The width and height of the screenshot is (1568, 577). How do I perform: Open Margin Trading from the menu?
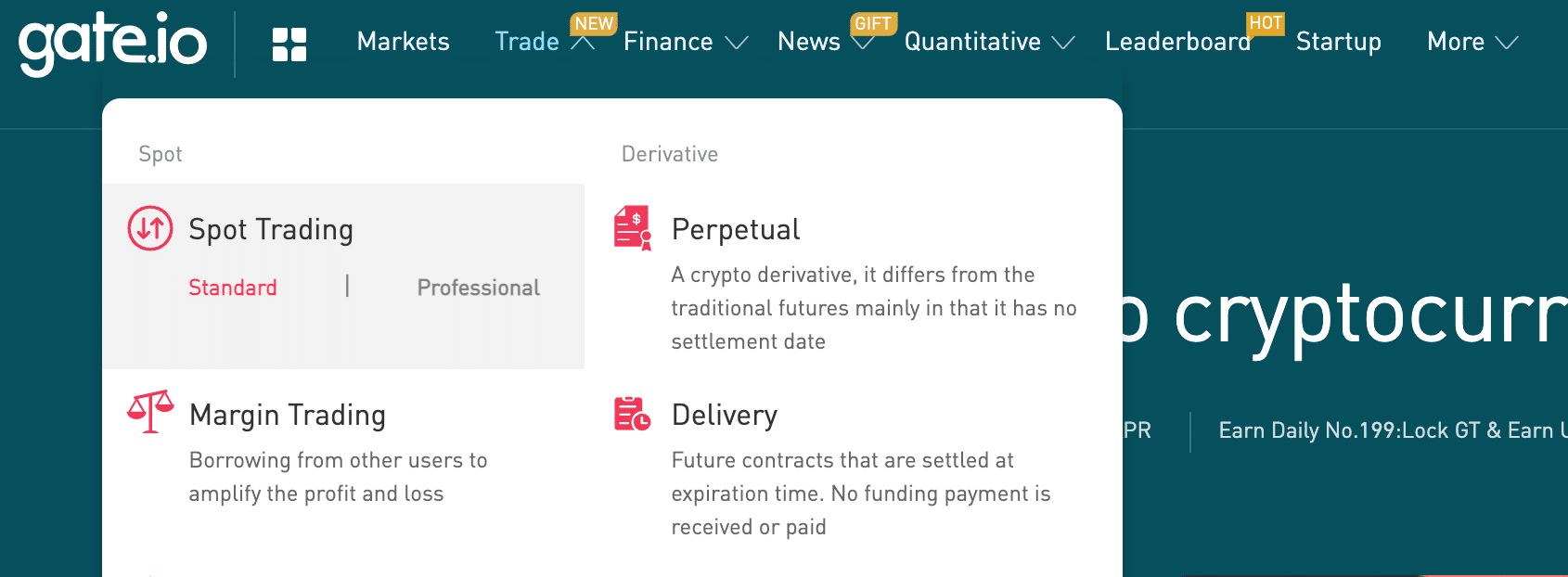coord(288,415)
